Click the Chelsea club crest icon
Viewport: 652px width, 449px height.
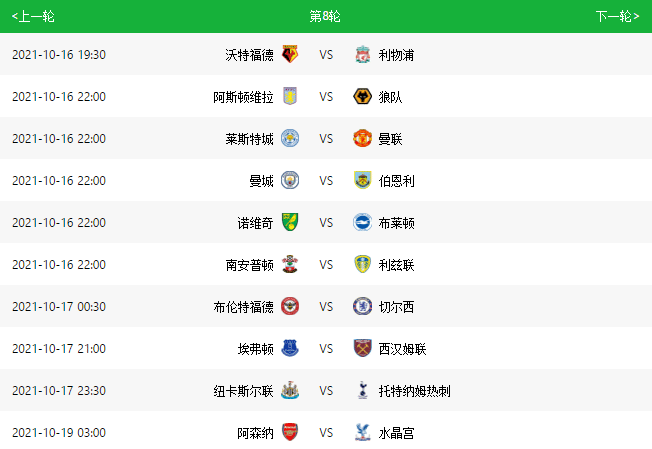tap(362, 307)
